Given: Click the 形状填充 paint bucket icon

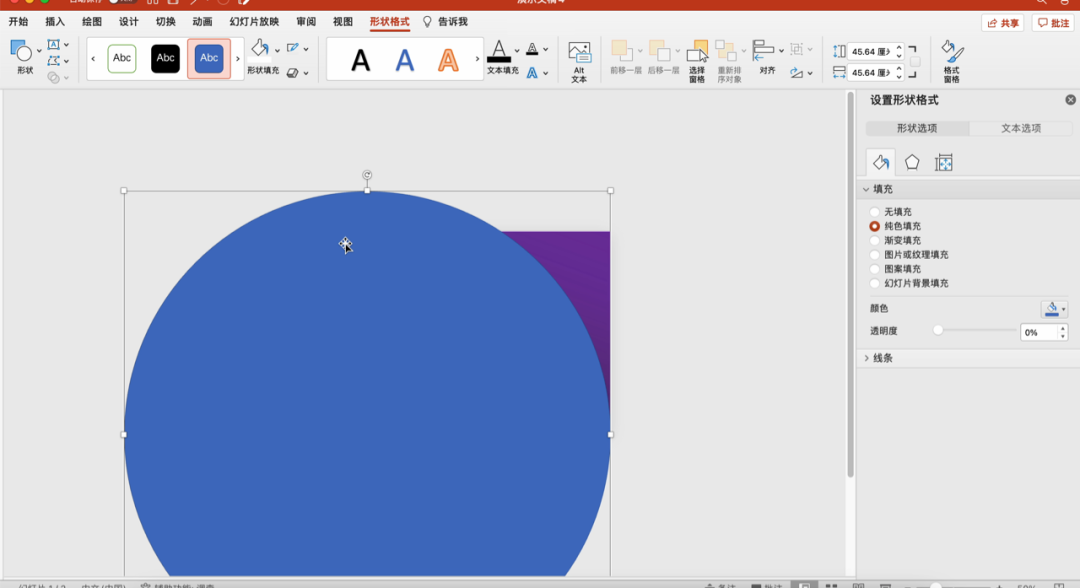Looking at the screenshot, I should [260, 48].
